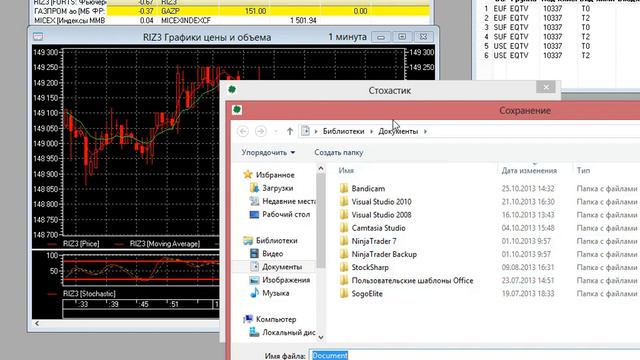Go up one folder level
This screenshot has width=640, height=360.
(290, 131)
